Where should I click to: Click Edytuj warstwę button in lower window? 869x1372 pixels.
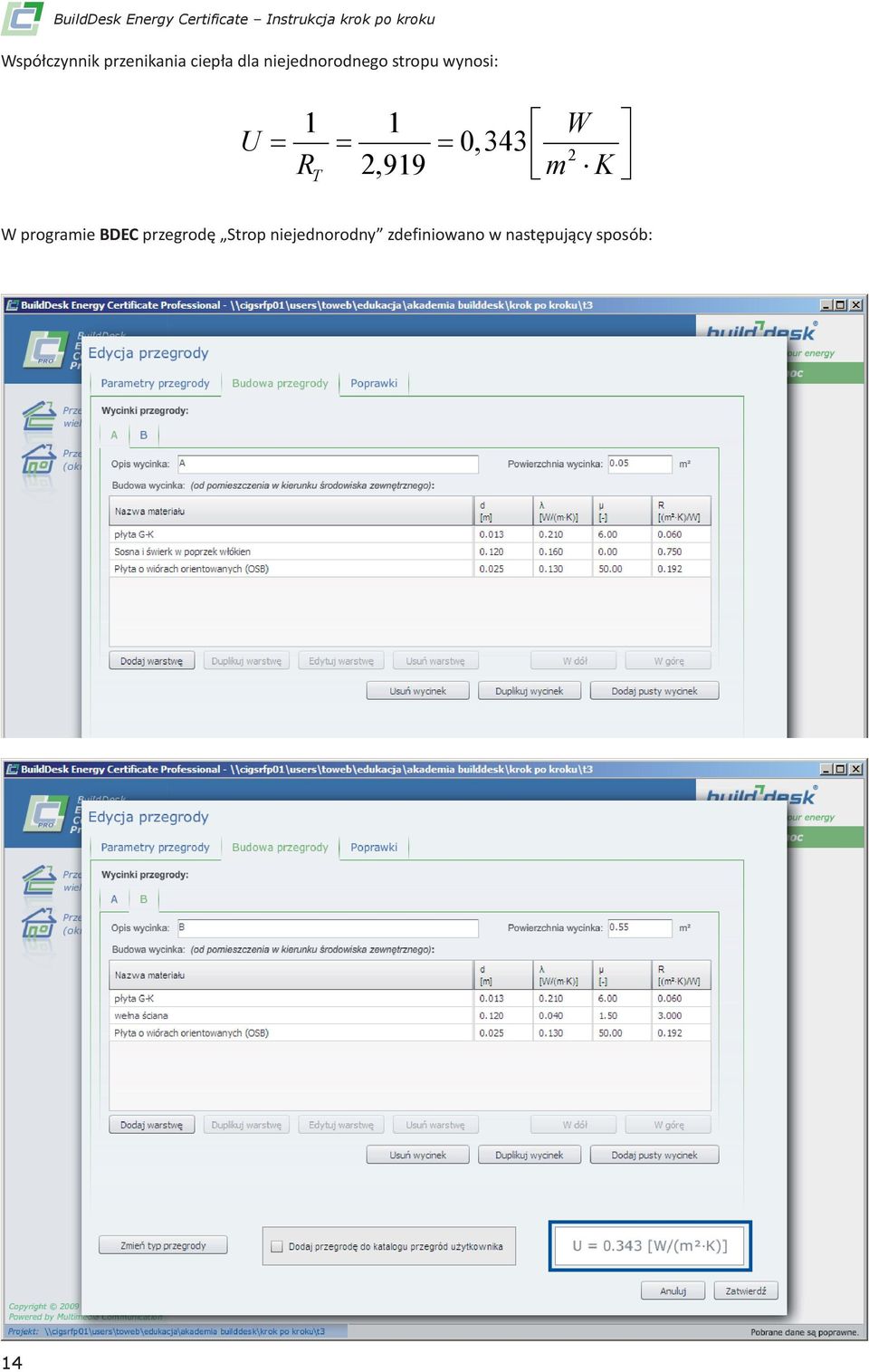(x=341, y=1125)
